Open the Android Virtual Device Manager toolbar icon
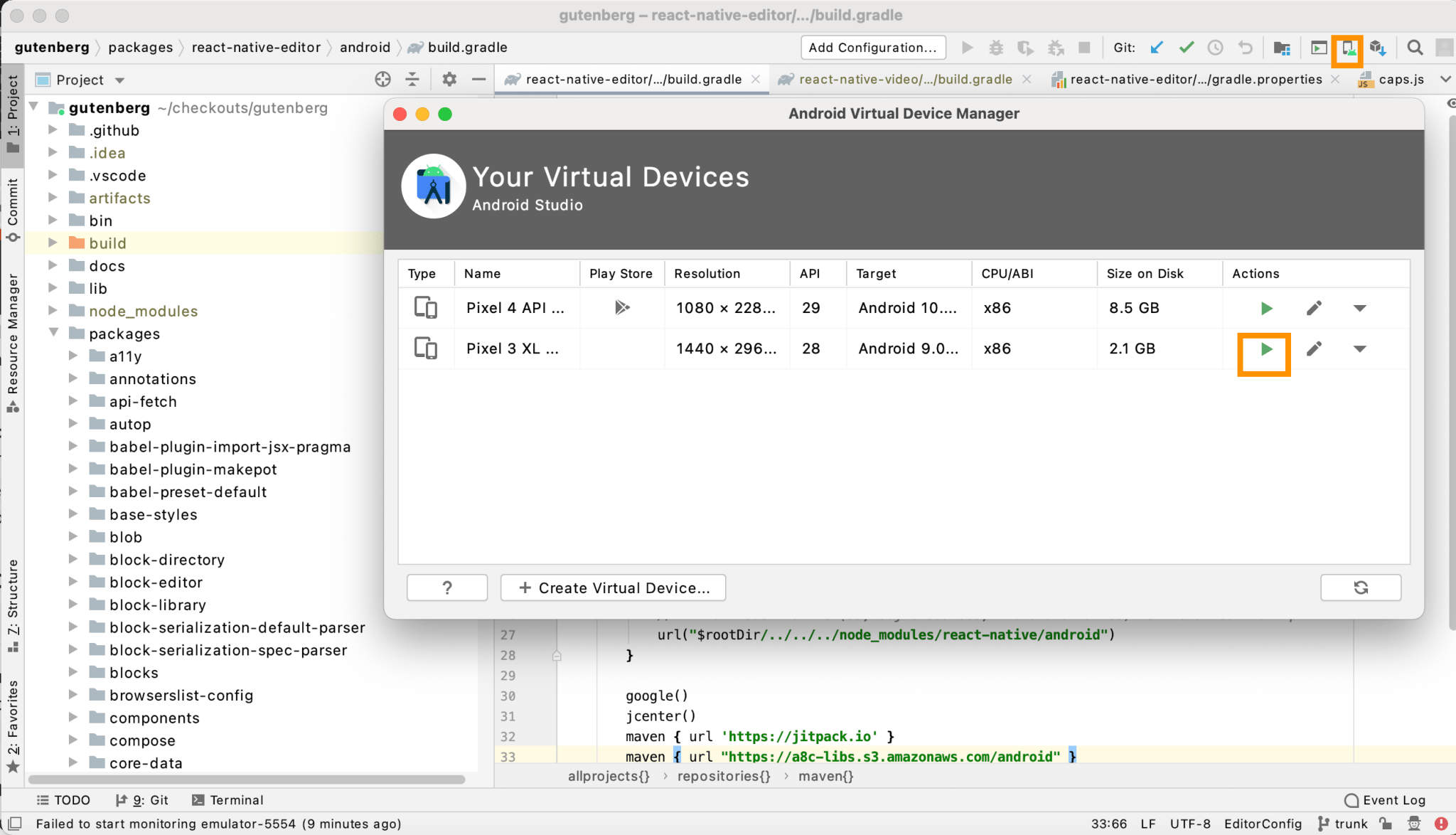This screenshot has width=1456, height=835. [1347, 47]
